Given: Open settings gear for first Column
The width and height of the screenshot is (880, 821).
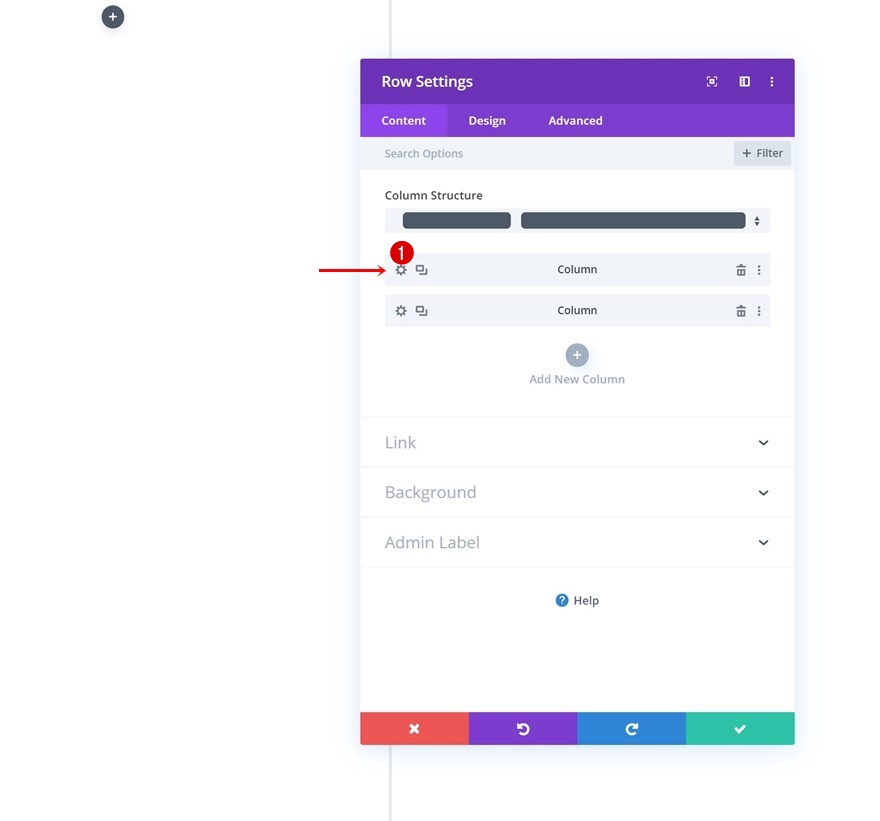Looking at the screenshot, I should point(401,270).
